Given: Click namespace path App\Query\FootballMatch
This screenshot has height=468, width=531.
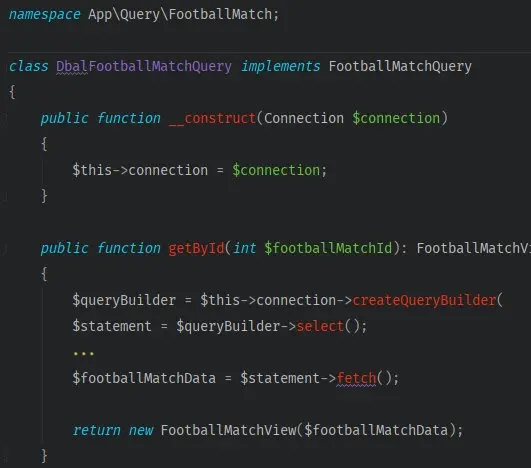Looking at the screenshot, I should (180, 15).
